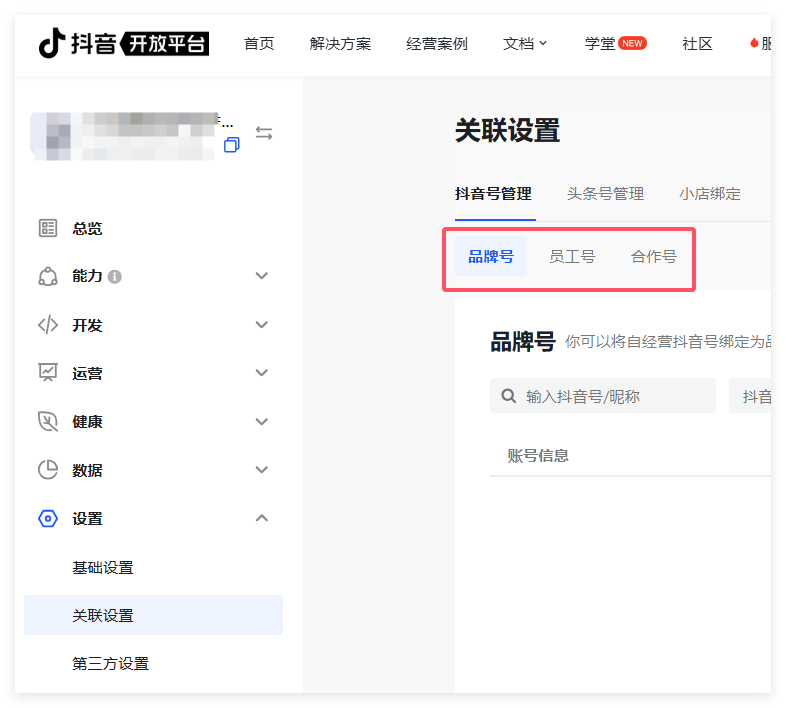Open info tooltip next to 能力
The width and height of the screenshot is (786, 708).
115,277
